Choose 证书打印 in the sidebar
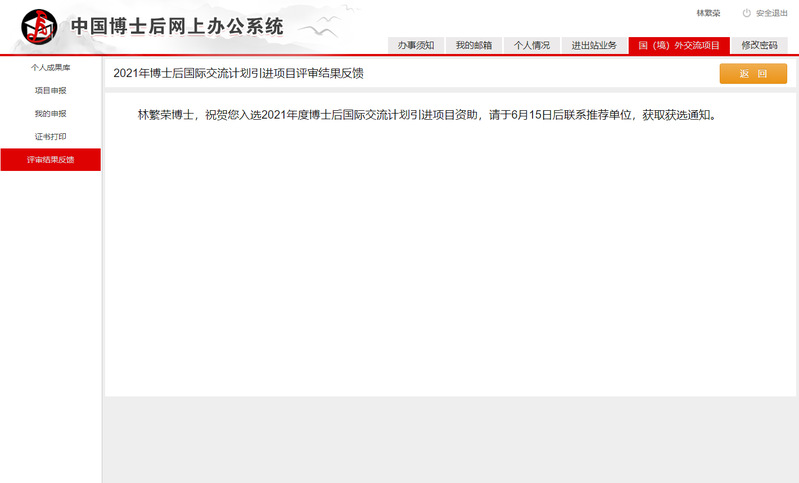Screen dimensions: 799x483 [x=50, y=136]
